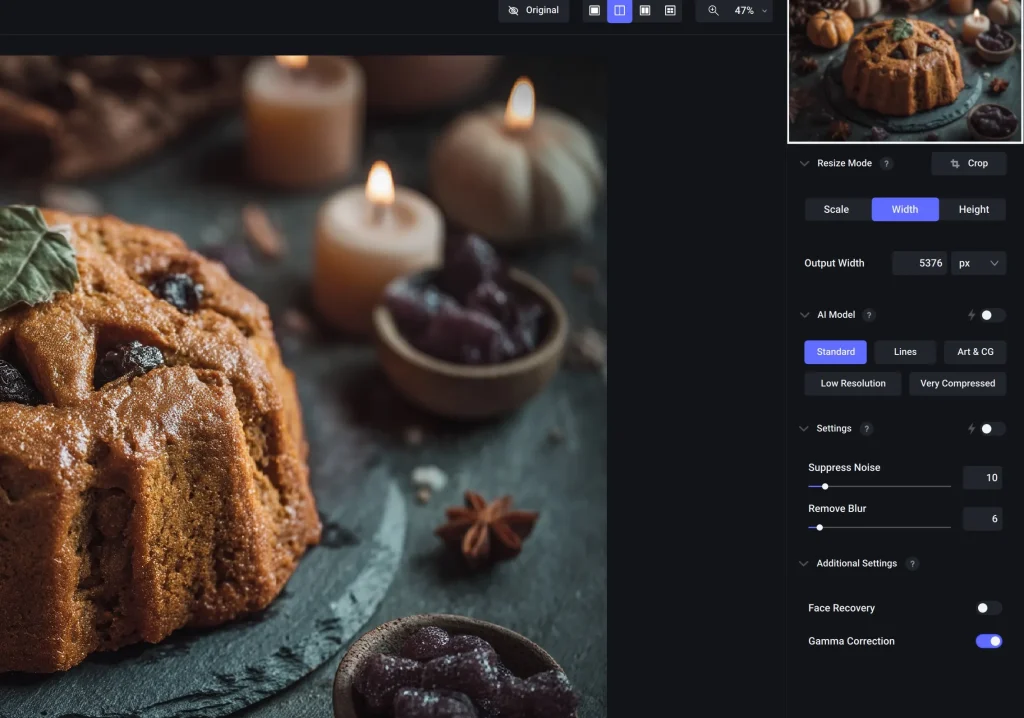This screenshot has height=718, width=1024.
Task: Disable Gamma Correction
Action: (x=988, y=641)
